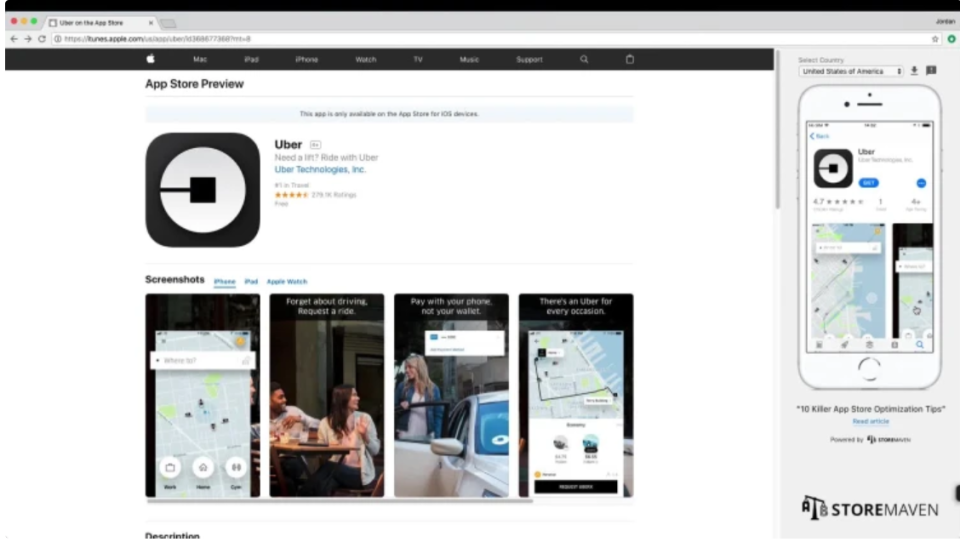Viewport: 960px width, 542px height.
Task: Open the 'Forget about driving' screenshot
Action: click(327, 395)
